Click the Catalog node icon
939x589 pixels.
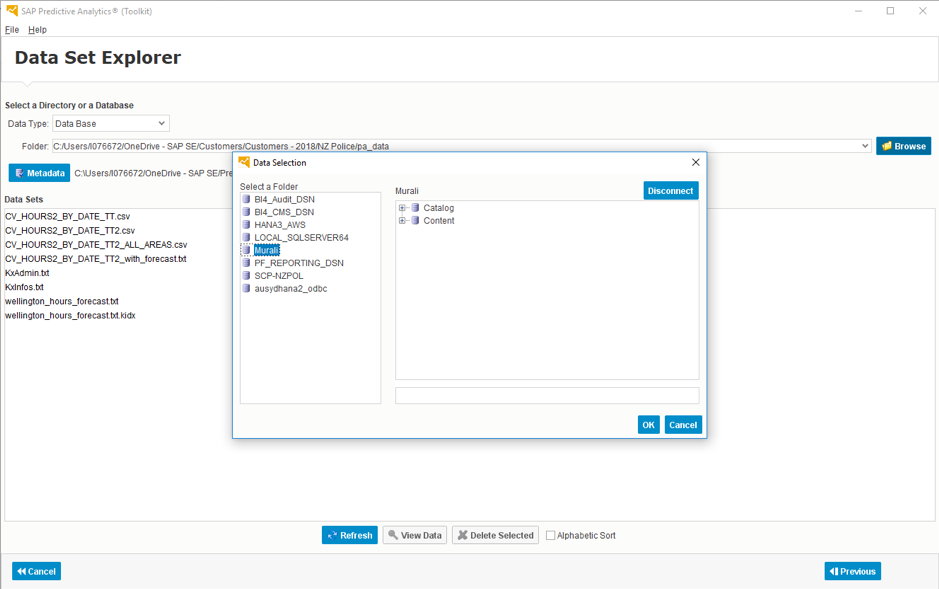pos(415,208)
